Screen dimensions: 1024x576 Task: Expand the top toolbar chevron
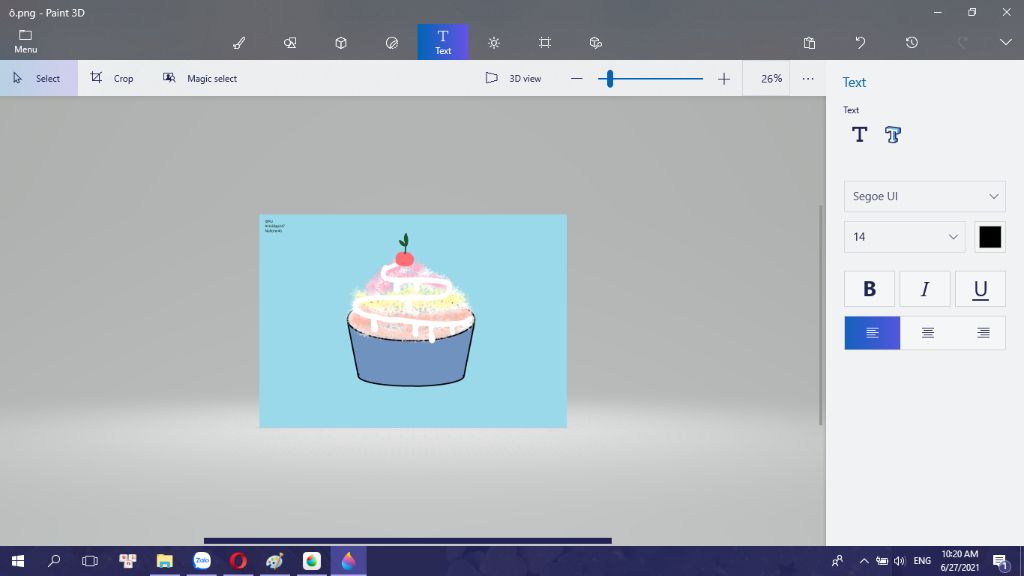tap(1006, 42)
